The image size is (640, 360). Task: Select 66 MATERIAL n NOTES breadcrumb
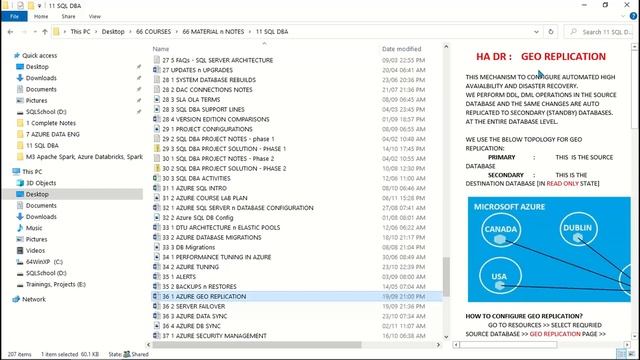(x=213, y=31)
